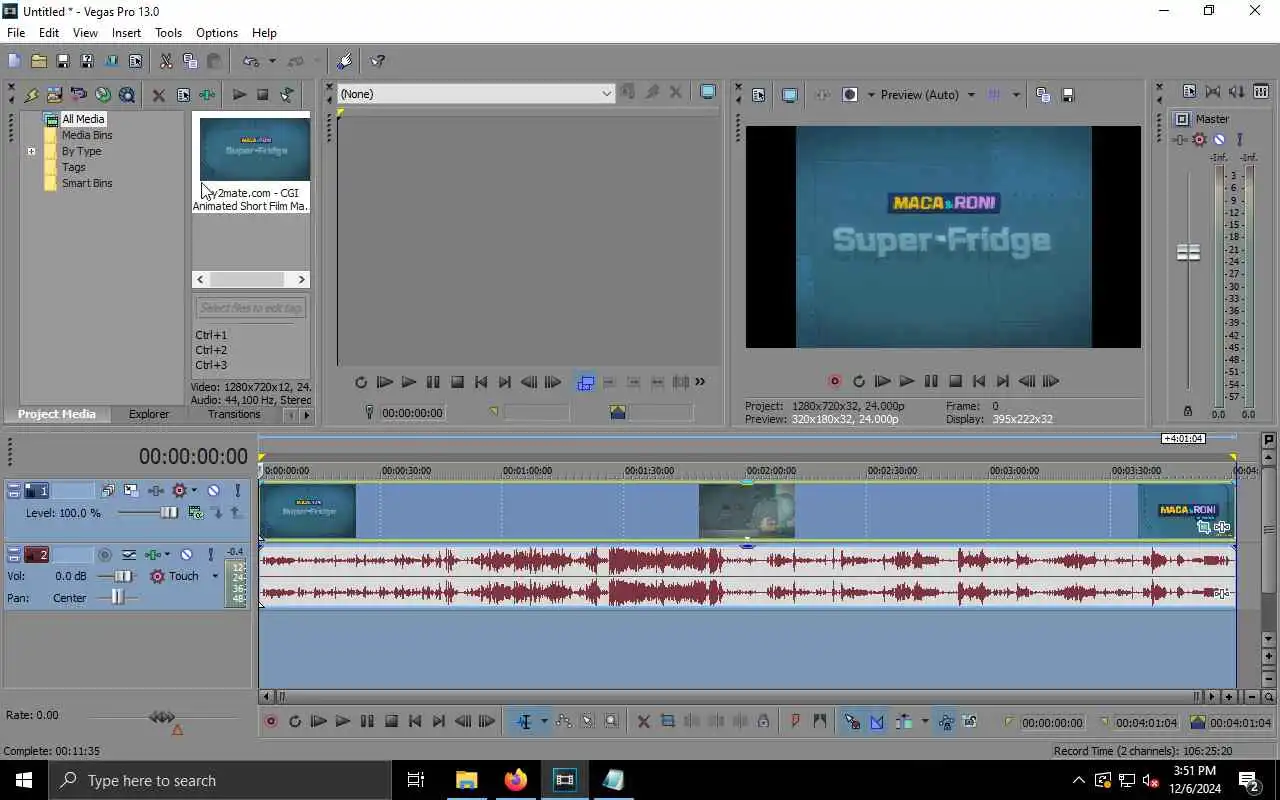Delete selected events with timeline X
Viewport: 1280px width, 800px height.
click(643, 721)
